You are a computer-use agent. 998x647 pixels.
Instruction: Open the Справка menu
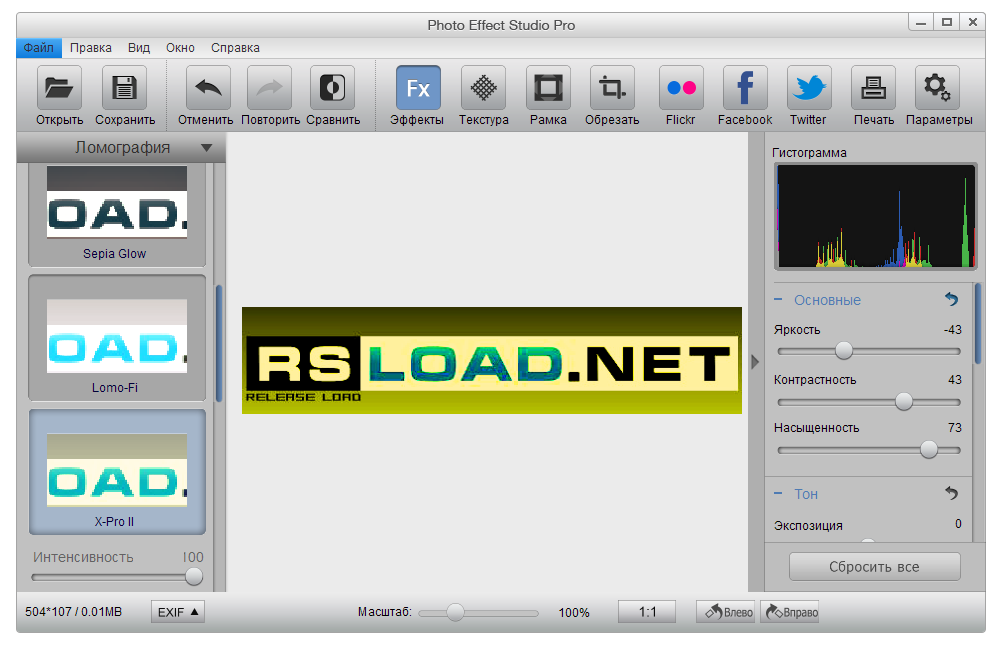235,48
